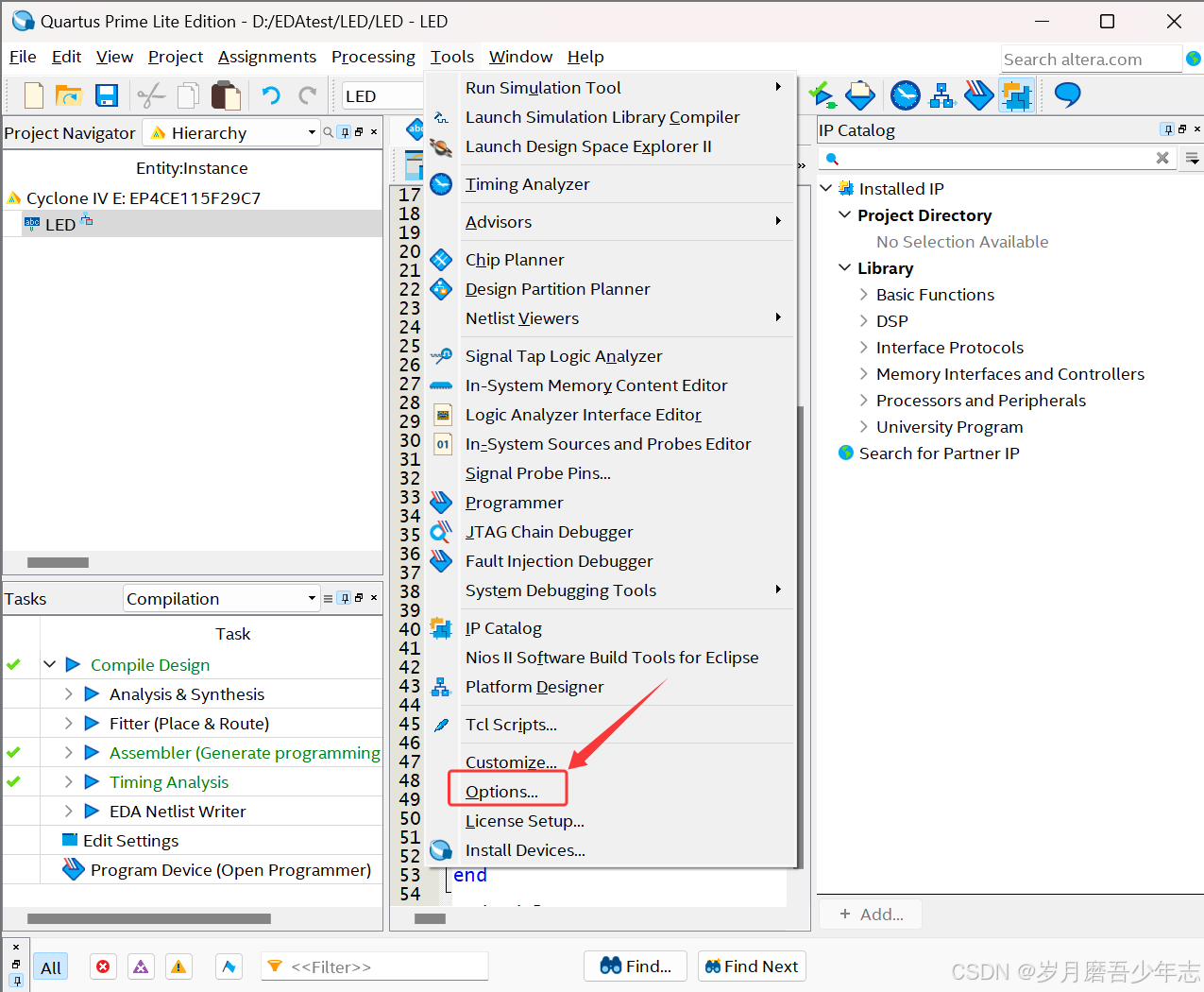Click the Open file folder icon
The width and height of the screenshot is (1204, 992).
69,95
